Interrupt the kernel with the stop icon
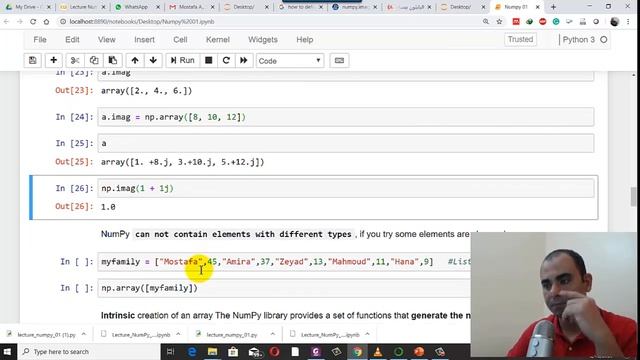The width and height of the screenshot is (640, 360). click(x=209, y=60)
